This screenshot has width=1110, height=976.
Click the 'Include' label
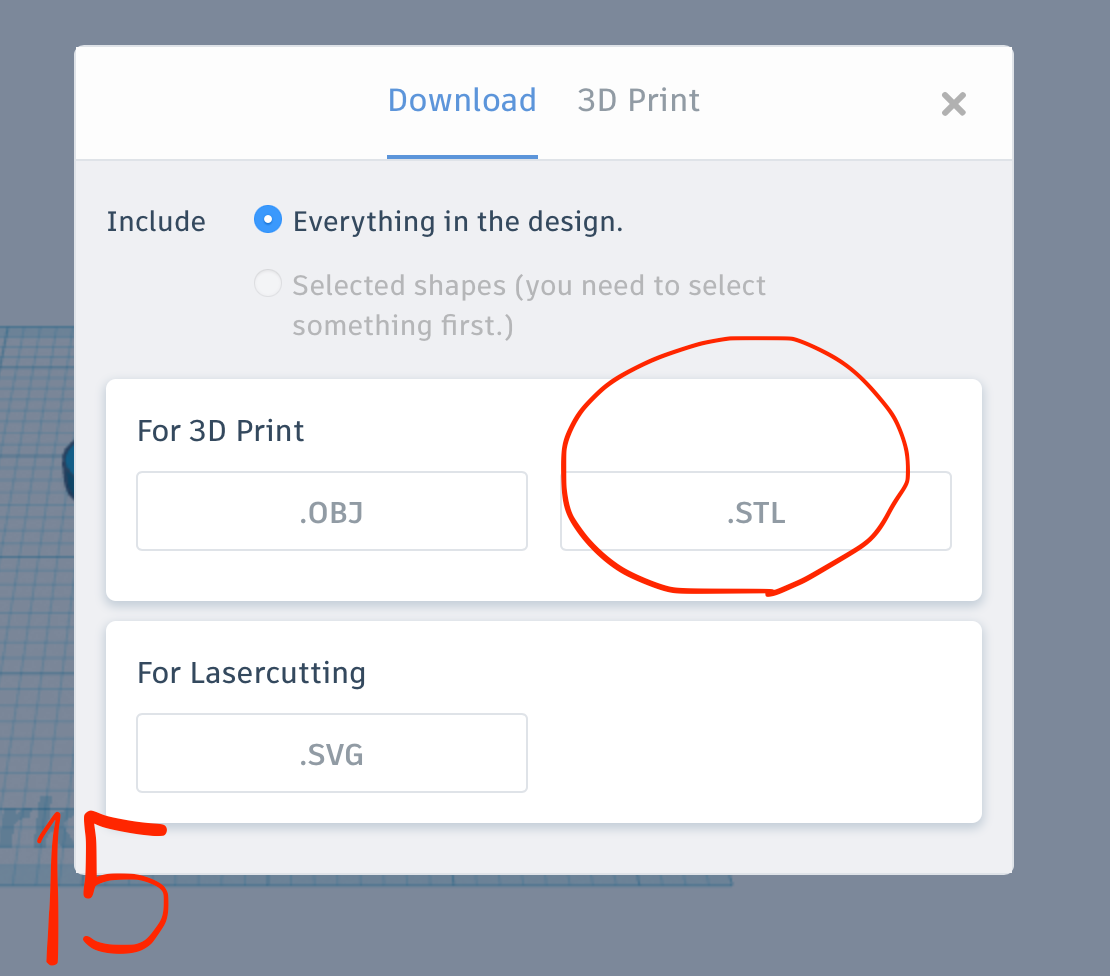click(156, 222)
